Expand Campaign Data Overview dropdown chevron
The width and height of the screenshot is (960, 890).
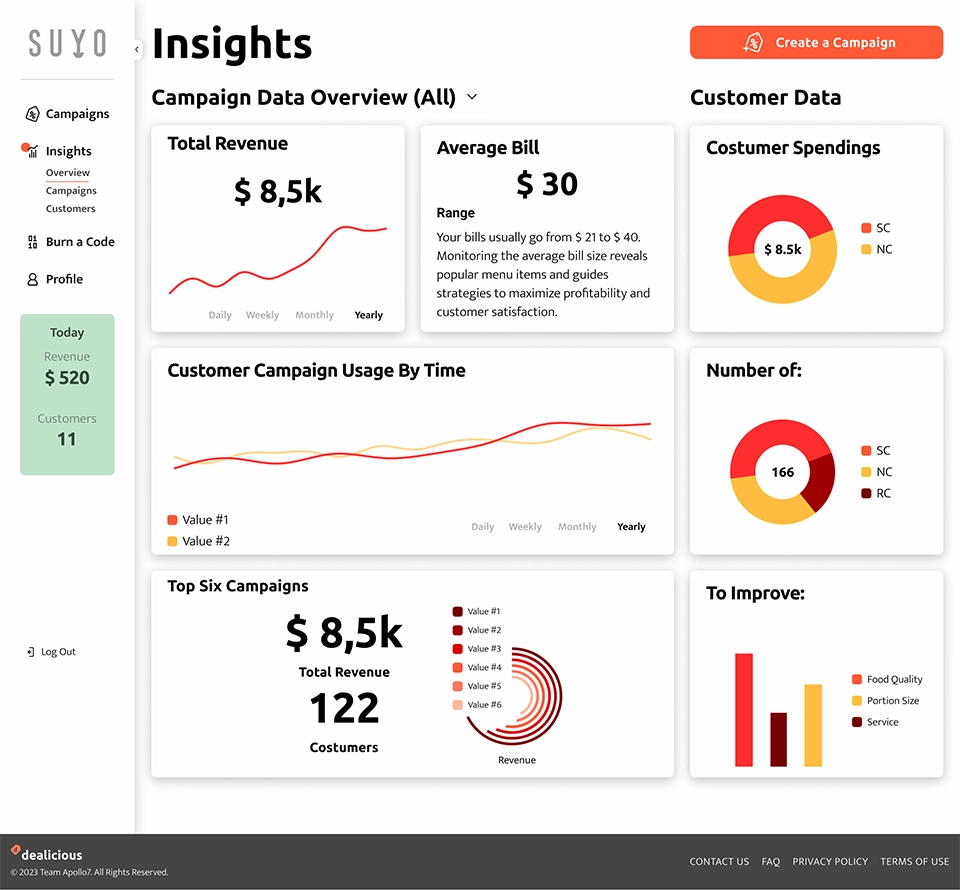[472, 97]
